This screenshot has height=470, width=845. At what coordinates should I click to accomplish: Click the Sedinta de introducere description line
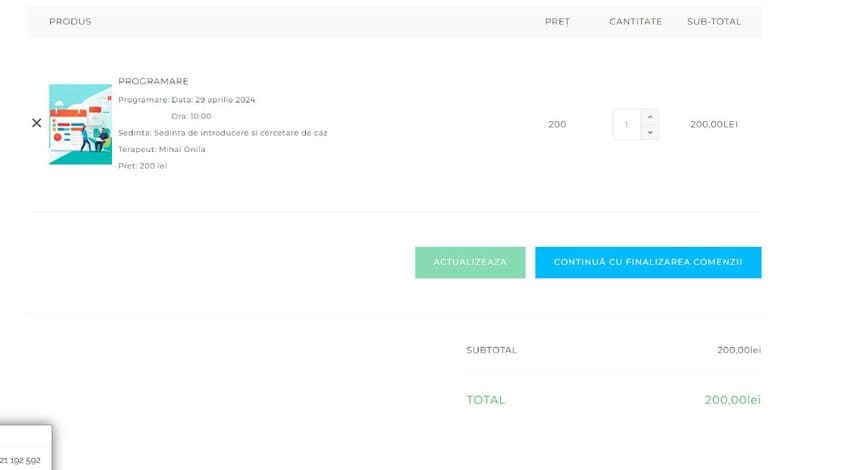tap(222, 132)
